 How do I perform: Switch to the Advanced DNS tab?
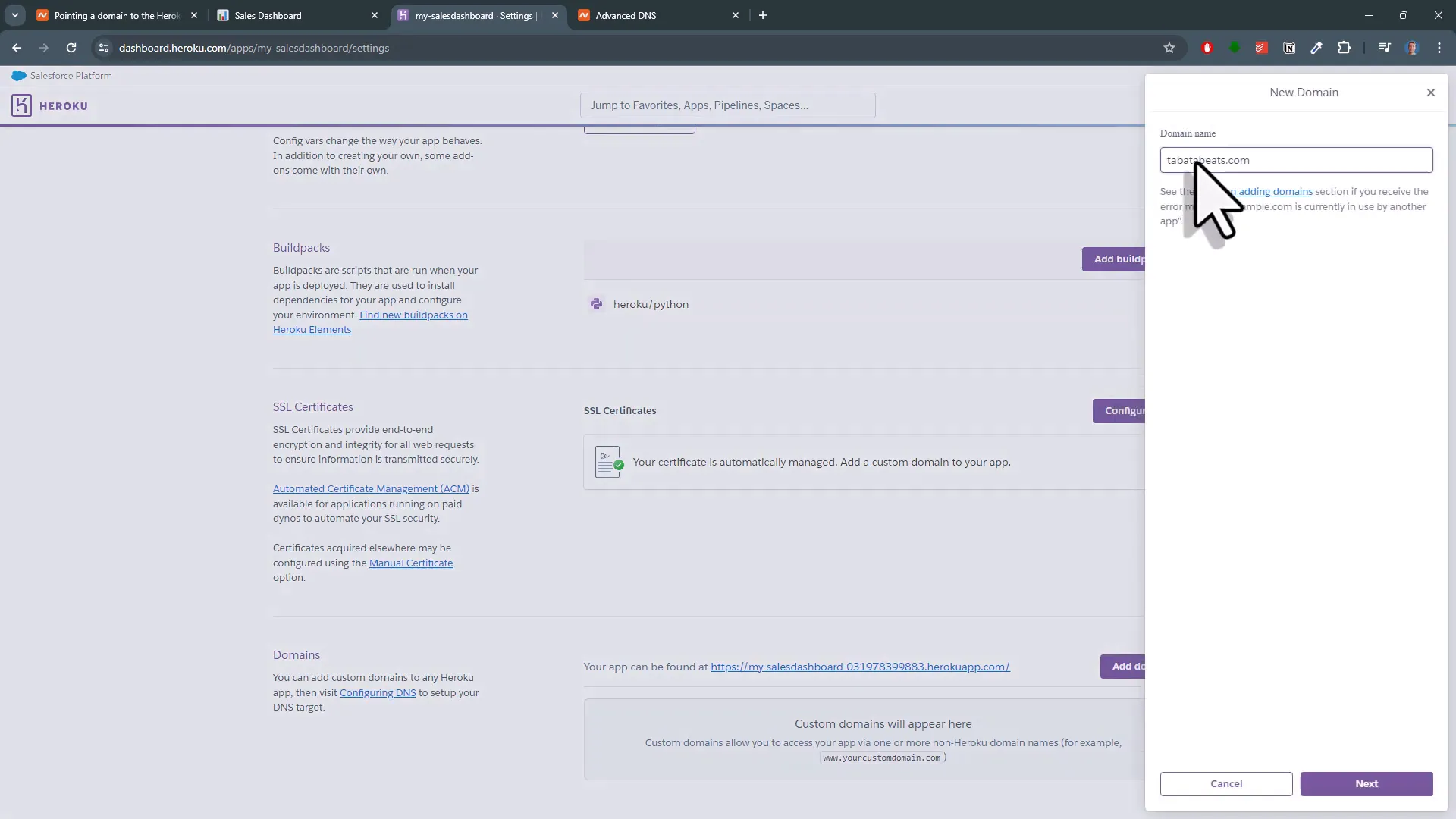[x=652, y=15]
